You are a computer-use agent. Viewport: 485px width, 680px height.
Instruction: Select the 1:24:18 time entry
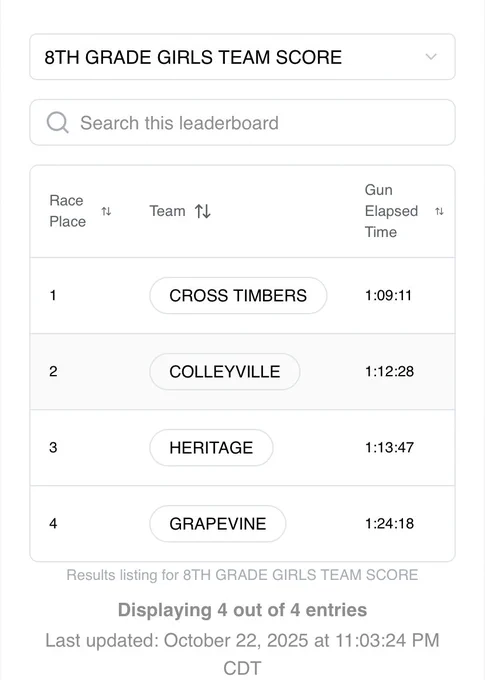(389, 523)
